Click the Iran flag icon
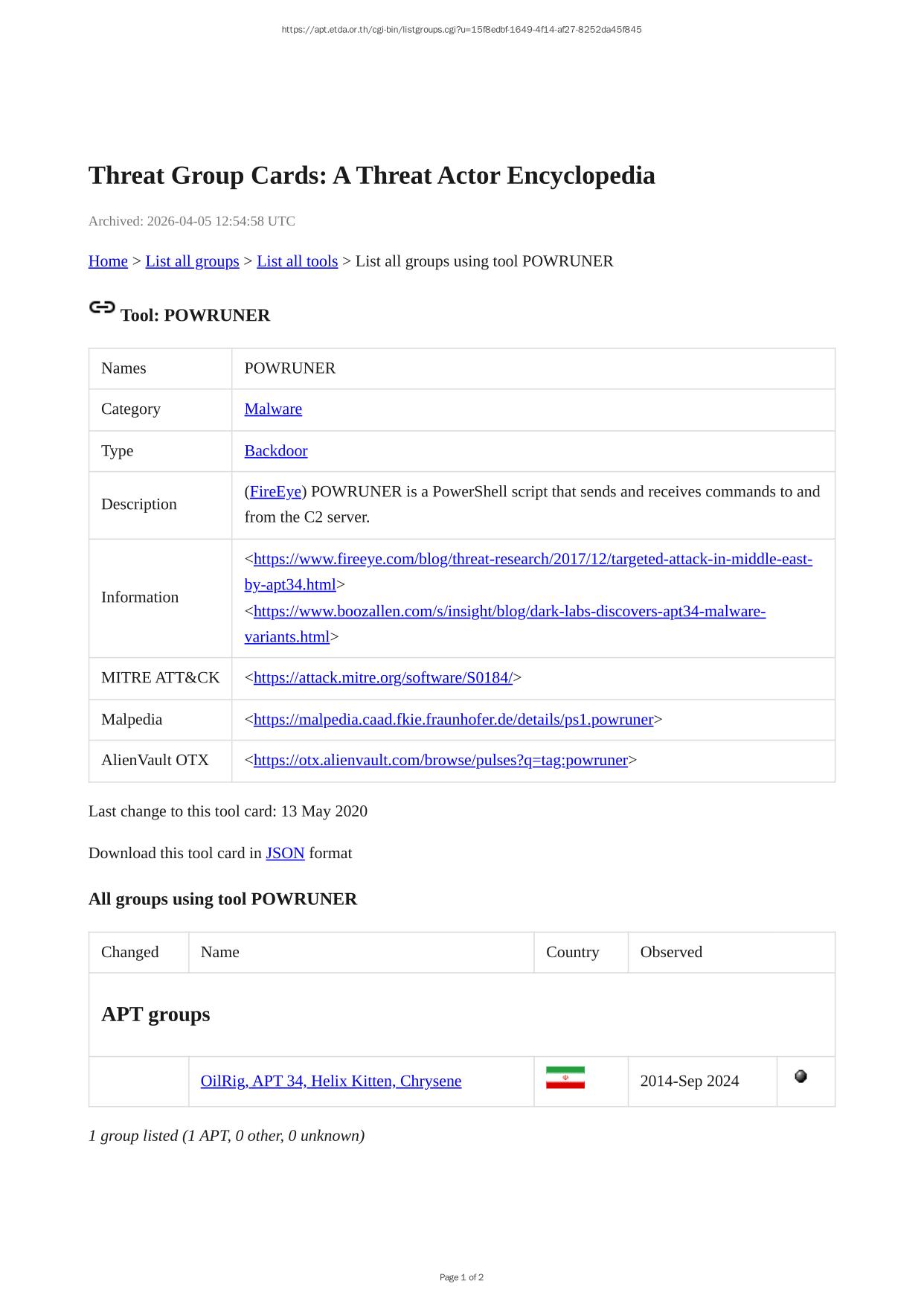Viewport: 924px width, 1307px height. (565, 1078)
